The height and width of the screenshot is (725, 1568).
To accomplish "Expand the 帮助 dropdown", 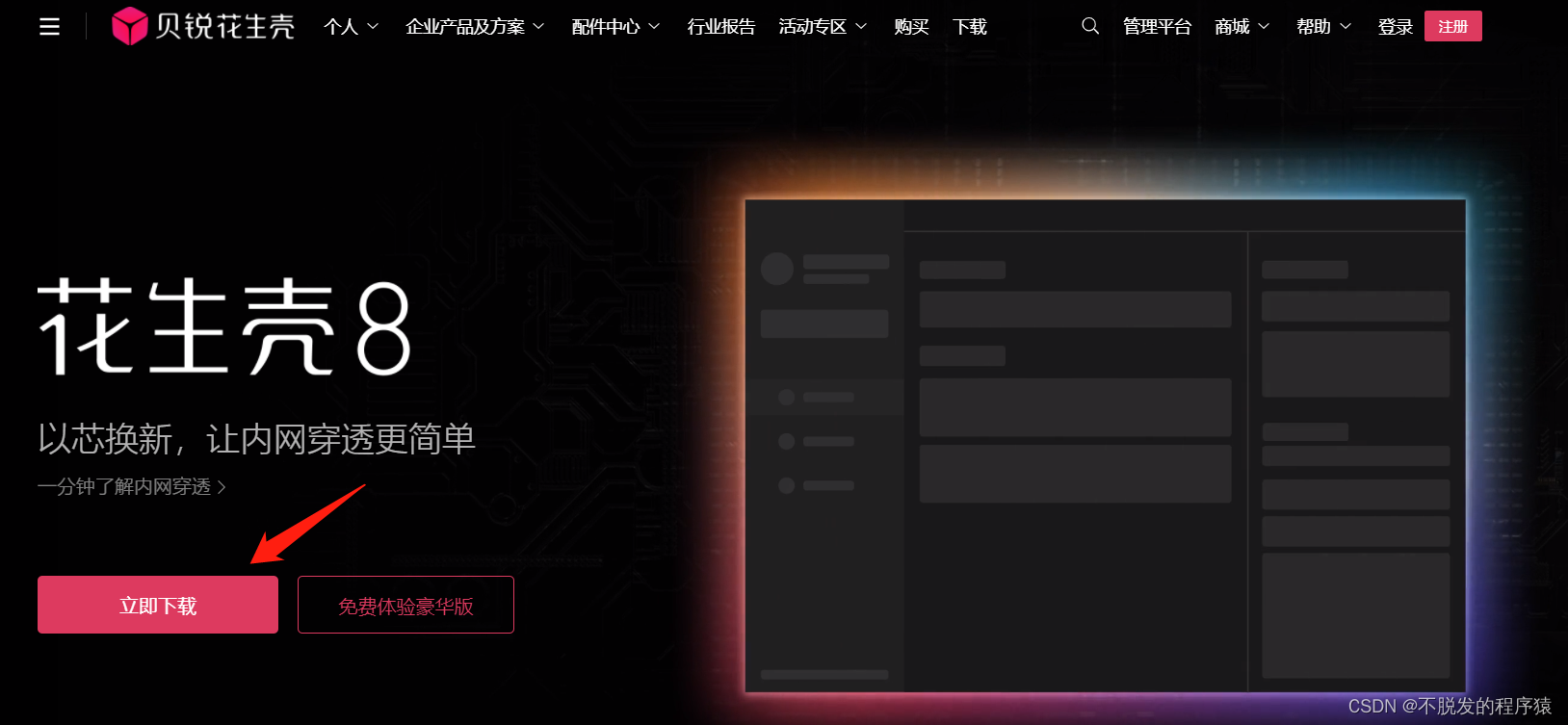I will click(x=1323, y=27).
